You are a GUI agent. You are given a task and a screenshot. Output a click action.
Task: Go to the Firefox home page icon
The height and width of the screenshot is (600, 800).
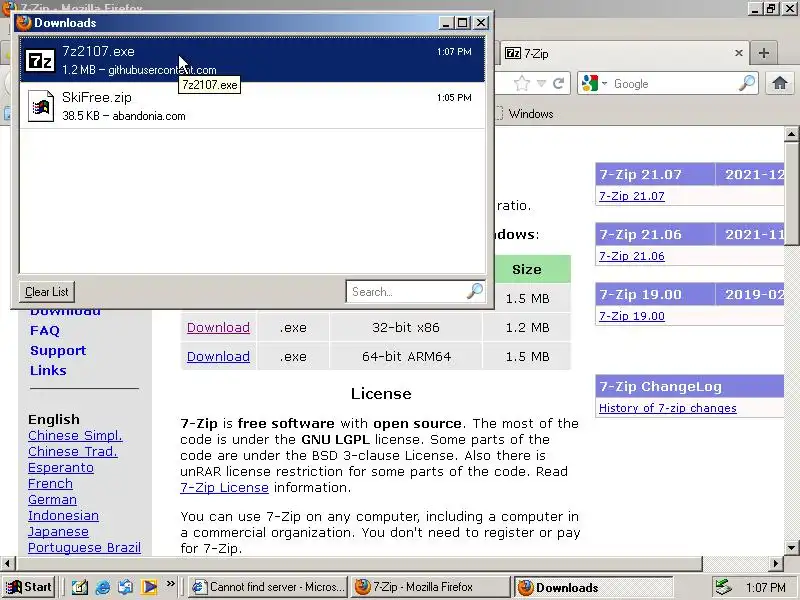780,83
